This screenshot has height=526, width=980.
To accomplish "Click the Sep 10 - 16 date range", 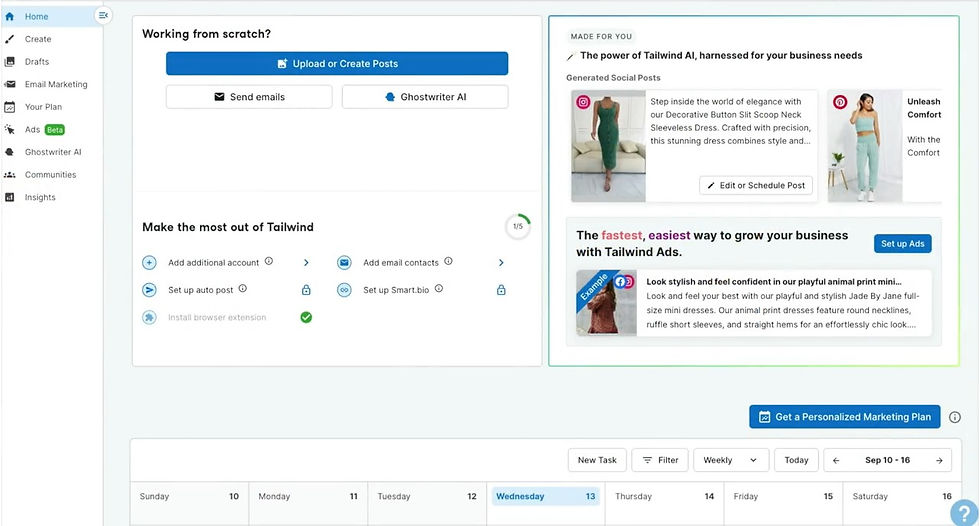I will tap(888, 460).
